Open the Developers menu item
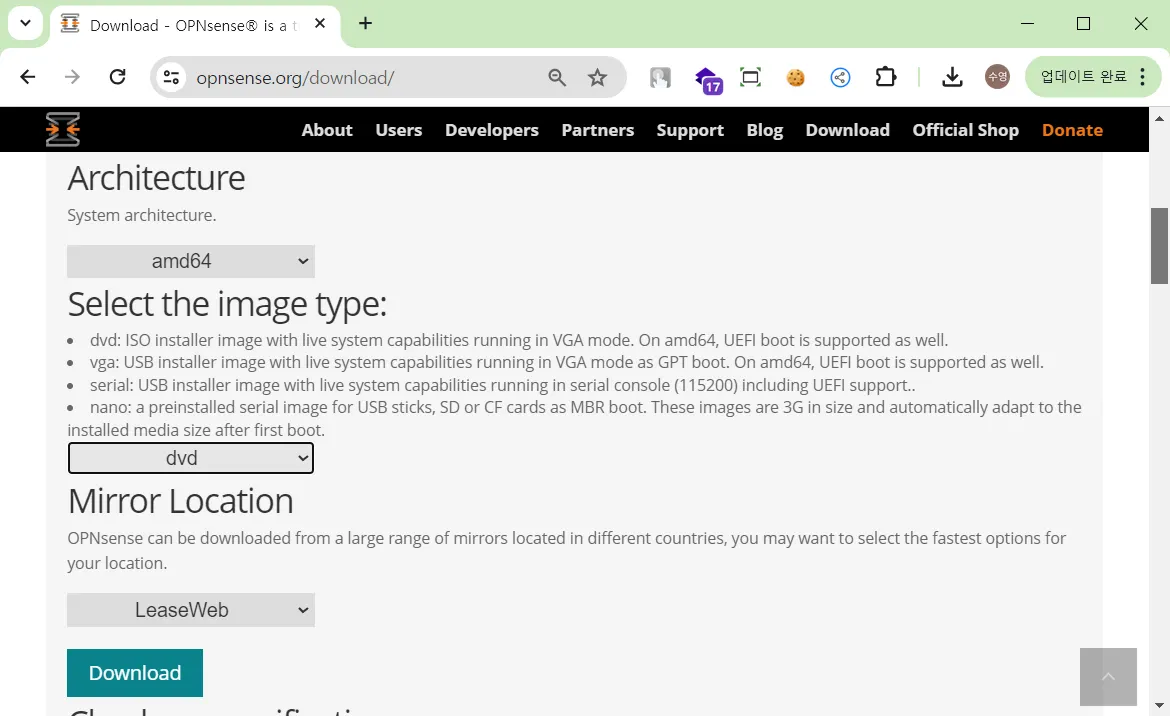The height and width of the screenshot is (716, 1170). click(492, 130)
